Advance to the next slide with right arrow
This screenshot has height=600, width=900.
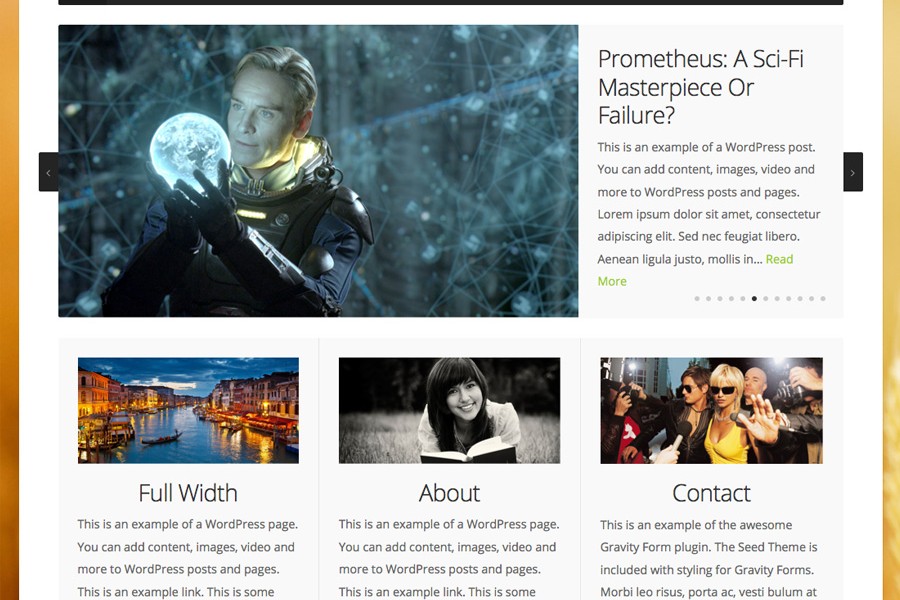click(x=853, y=172)
